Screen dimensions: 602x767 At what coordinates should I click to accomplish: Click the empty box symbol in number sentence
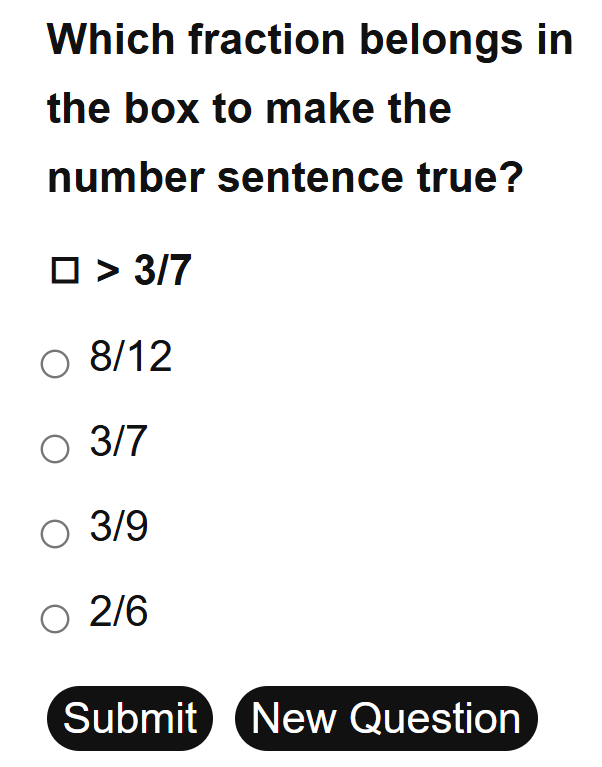[64, 271]
